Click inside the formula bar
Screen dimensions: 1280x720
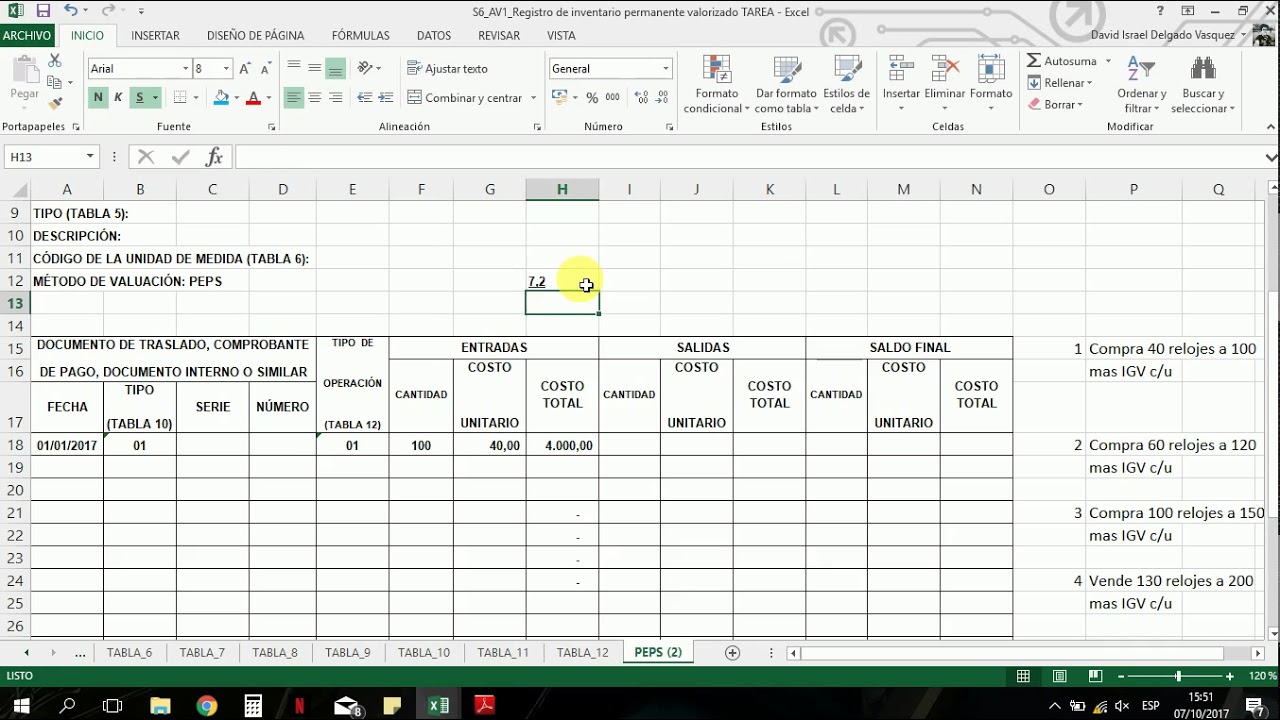[748, 157]
